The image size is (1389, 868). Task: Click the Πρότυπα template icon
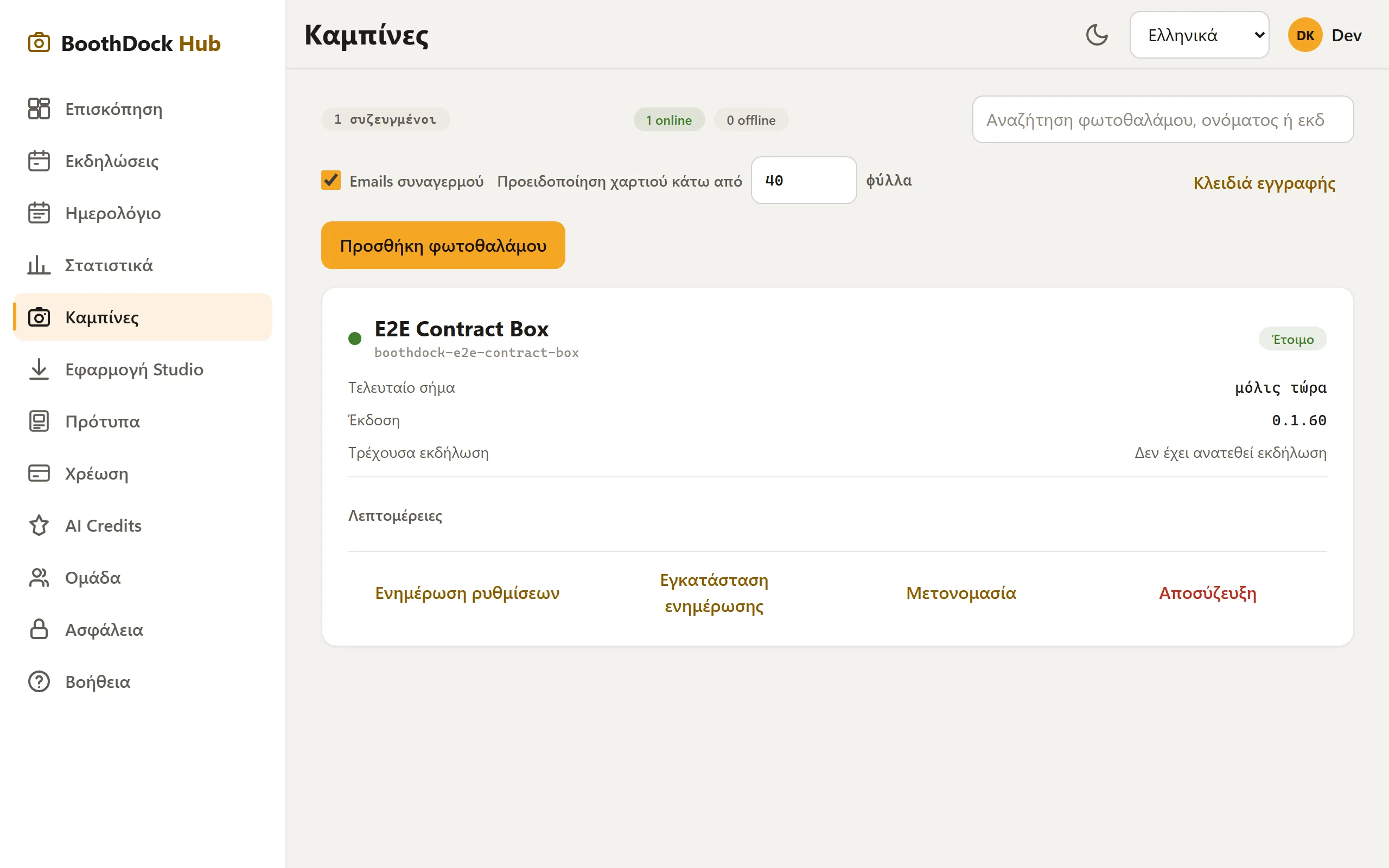tap(39, 422)
